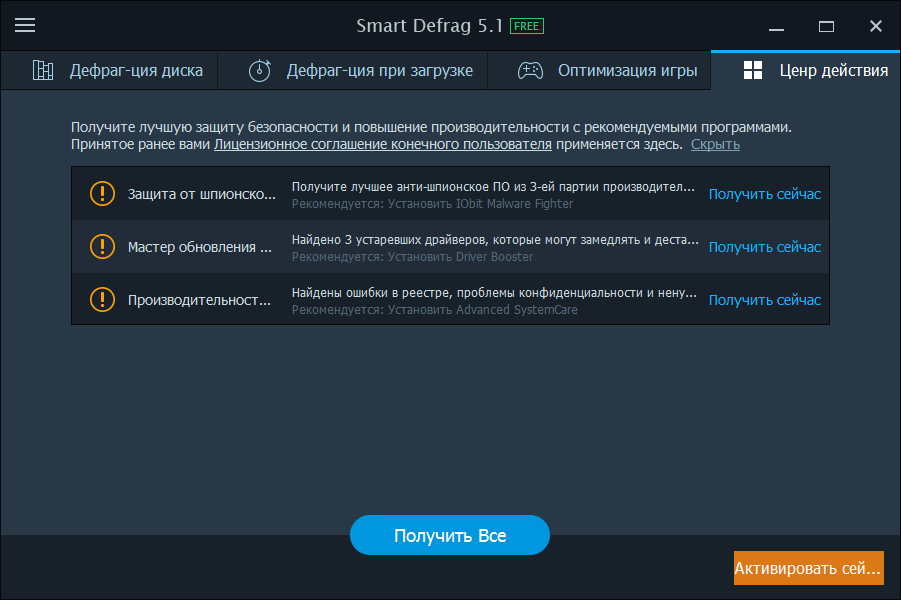901x600 pixels.
Task: Click warning icon beside Производительност...
Action: [102, 299]
